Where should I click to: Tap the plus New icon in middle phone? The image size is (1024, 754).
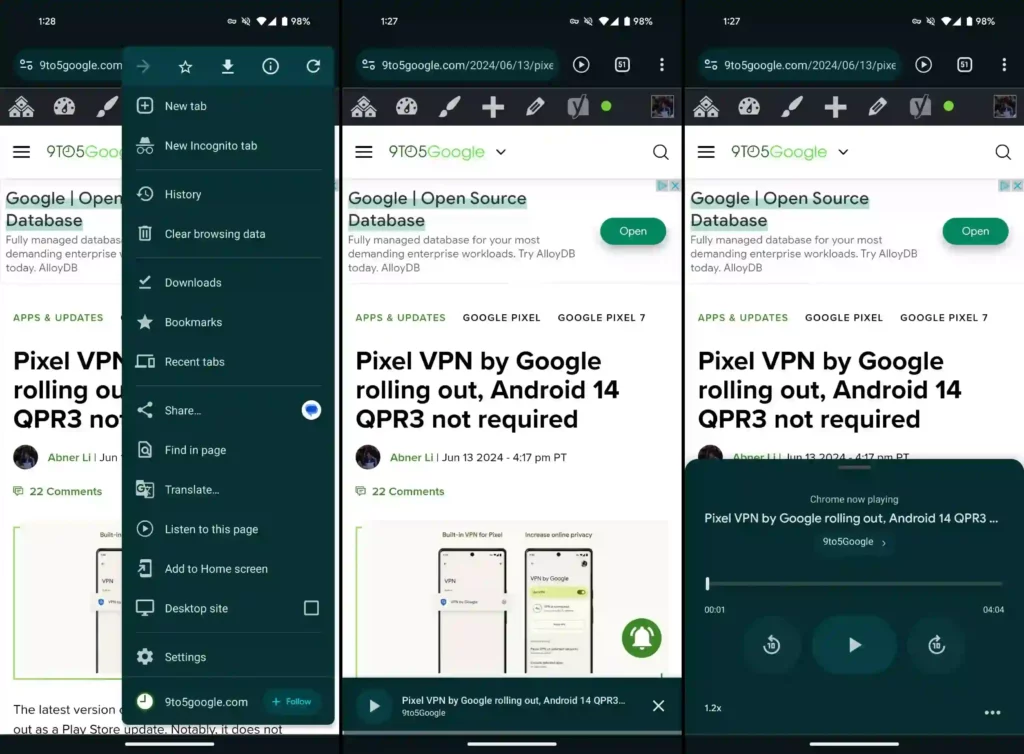point(493,106)
